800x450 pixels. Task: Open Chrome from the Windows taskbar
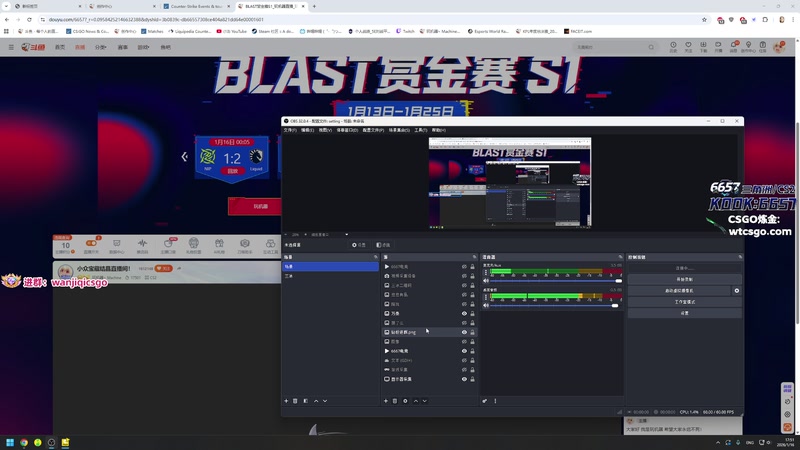(x=23, y=442)
